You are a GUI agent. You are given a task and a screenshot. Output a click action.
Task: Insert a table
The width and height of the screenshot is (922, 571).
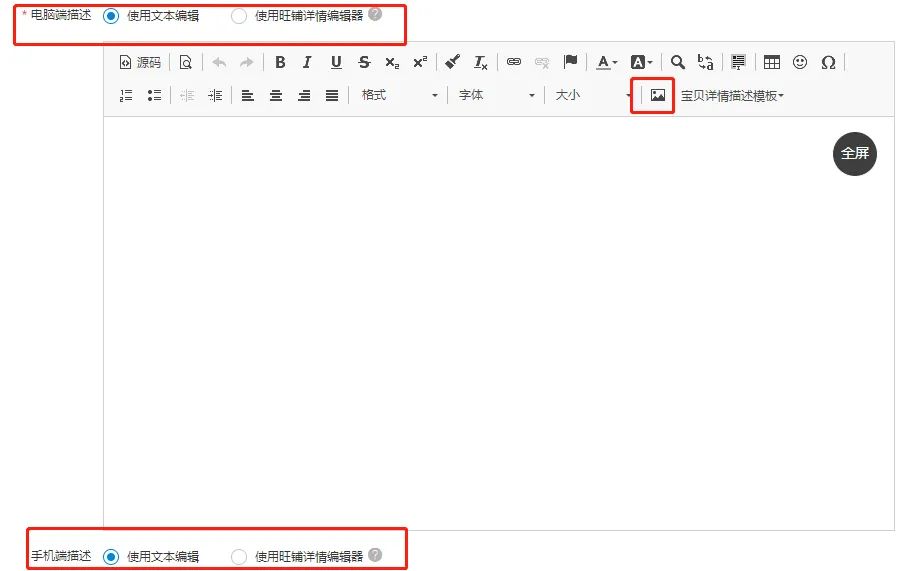(771, 62)
